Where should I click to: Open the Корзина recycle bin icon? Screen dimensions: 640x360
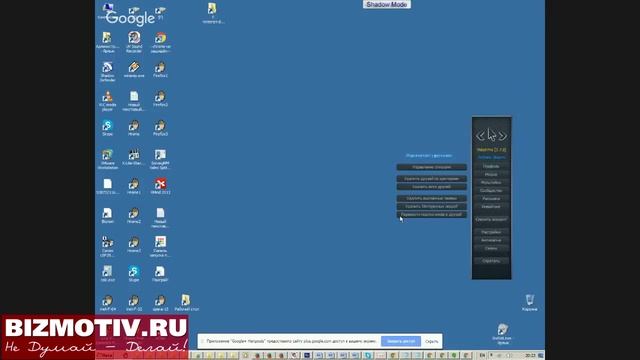(x=529, y=302)
